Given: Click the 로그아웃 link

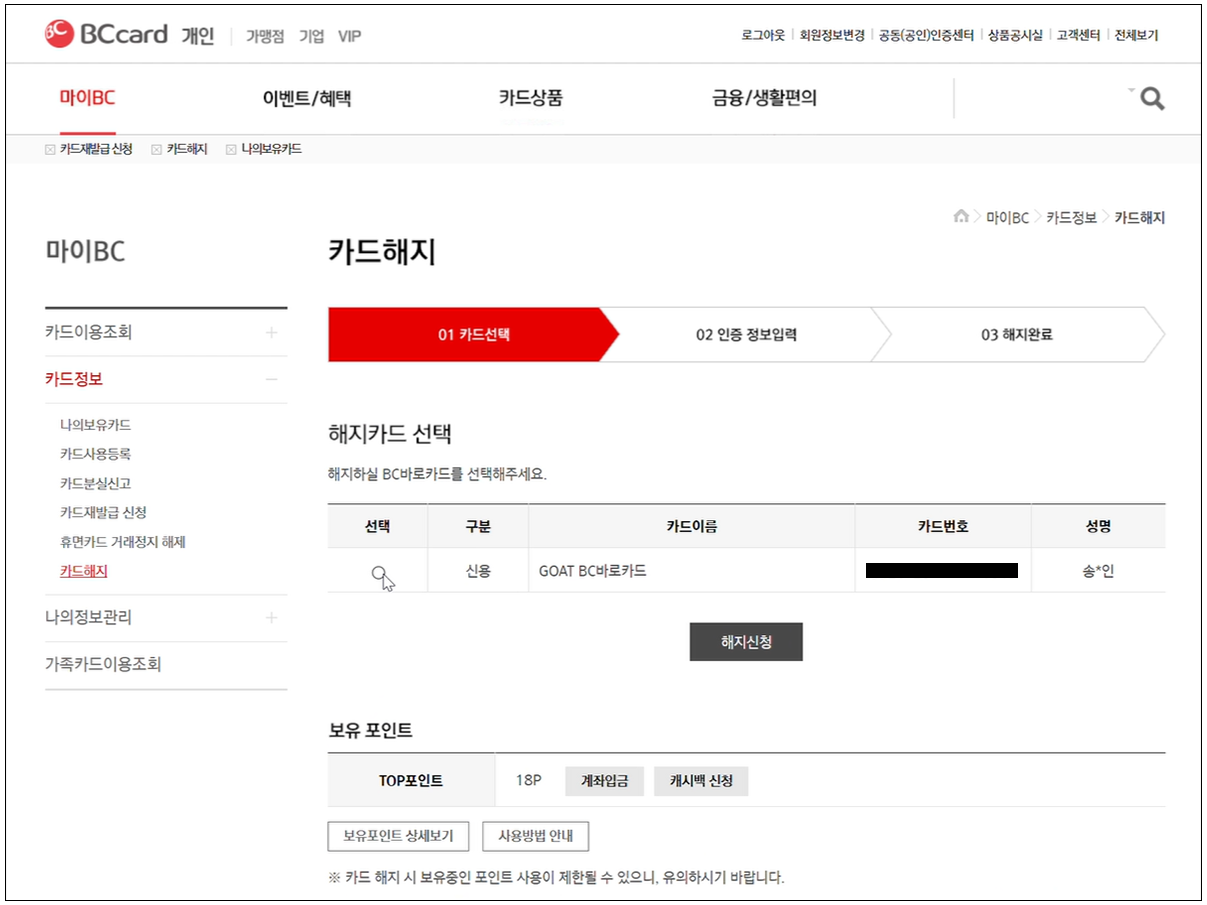Looking at the screenshot, I should coord(763,35).
